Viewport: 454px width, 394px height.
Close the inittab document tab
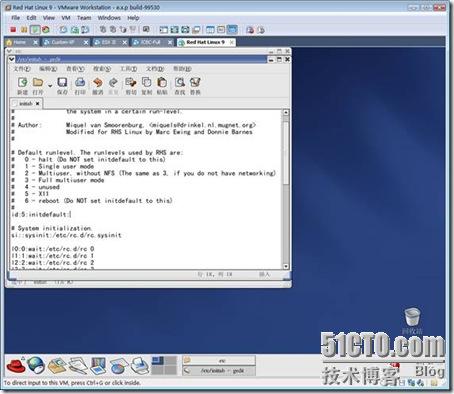pyautogui.click(x=38, y=104)
